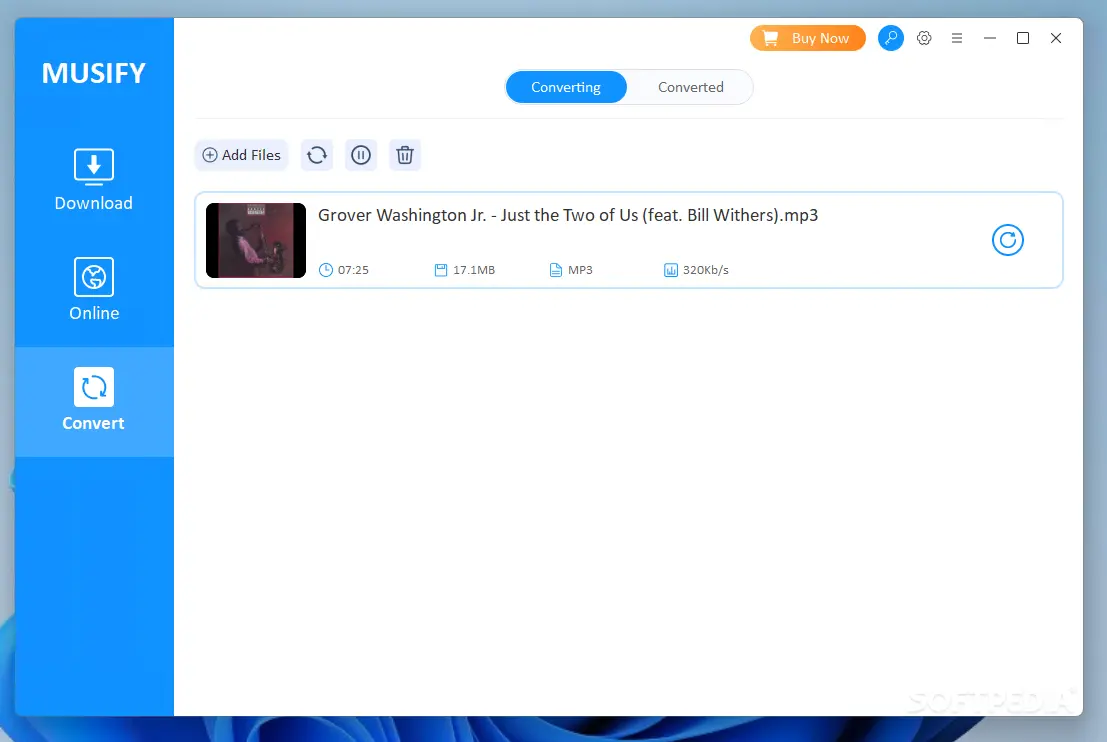1107x742 pixels.
Task: Click the 320Kb/s bitrate value
Action: 705,270
